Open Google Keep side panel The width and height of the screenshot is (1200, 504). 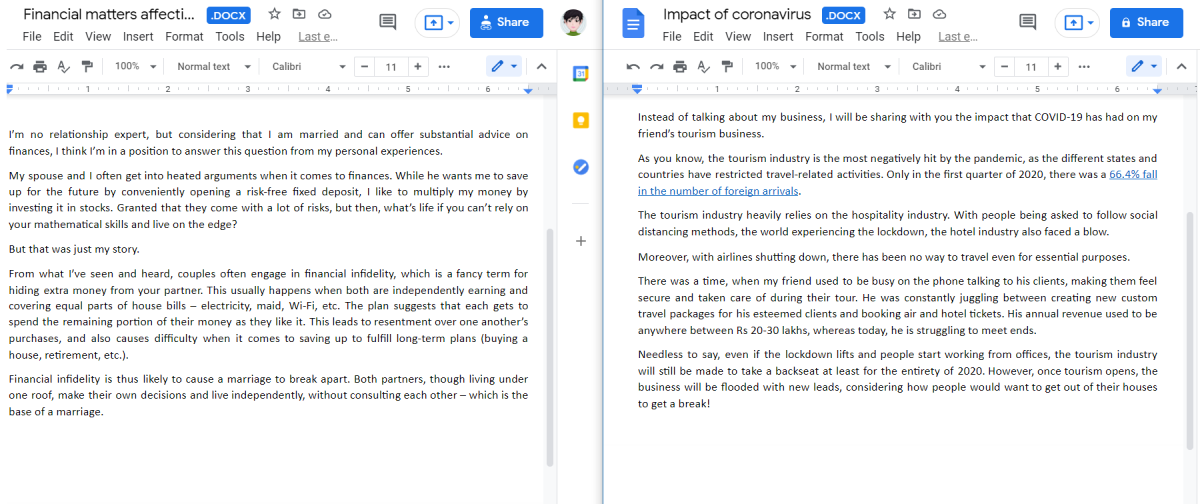coord(581,120)
